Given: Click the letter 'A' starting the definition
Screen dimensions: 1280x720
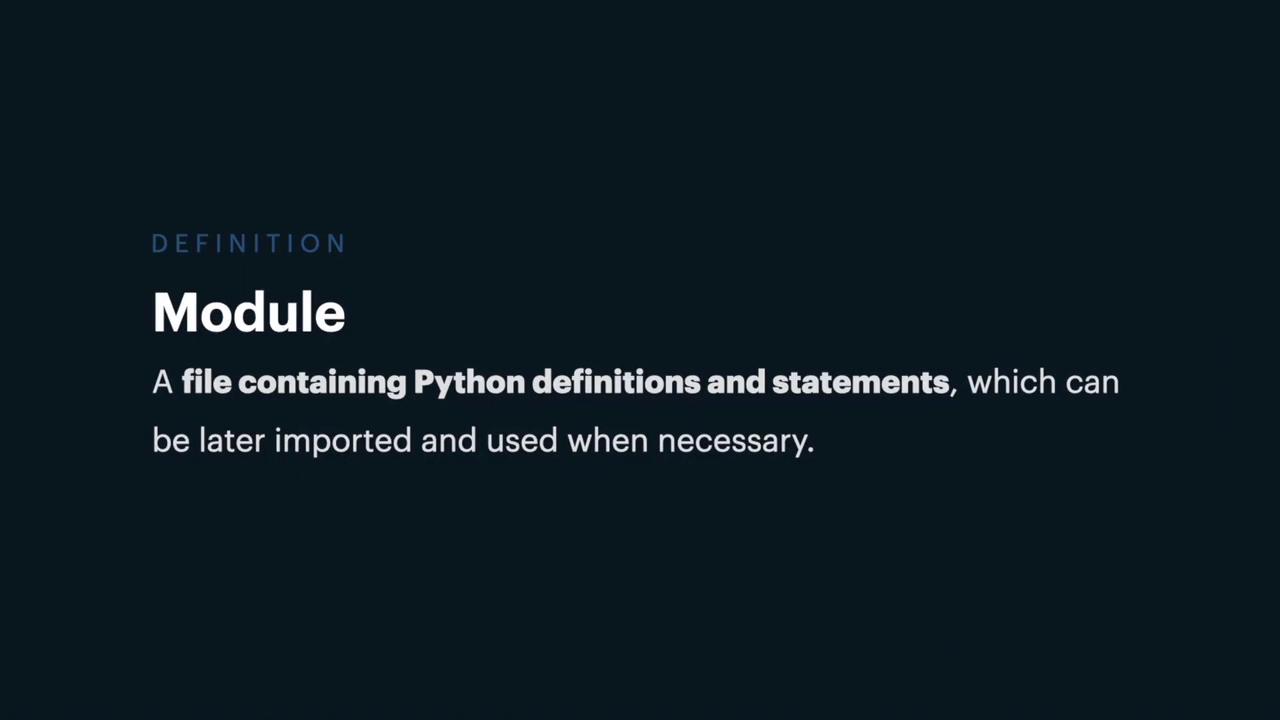Looking at the screenshot, I should coord(162,382).
